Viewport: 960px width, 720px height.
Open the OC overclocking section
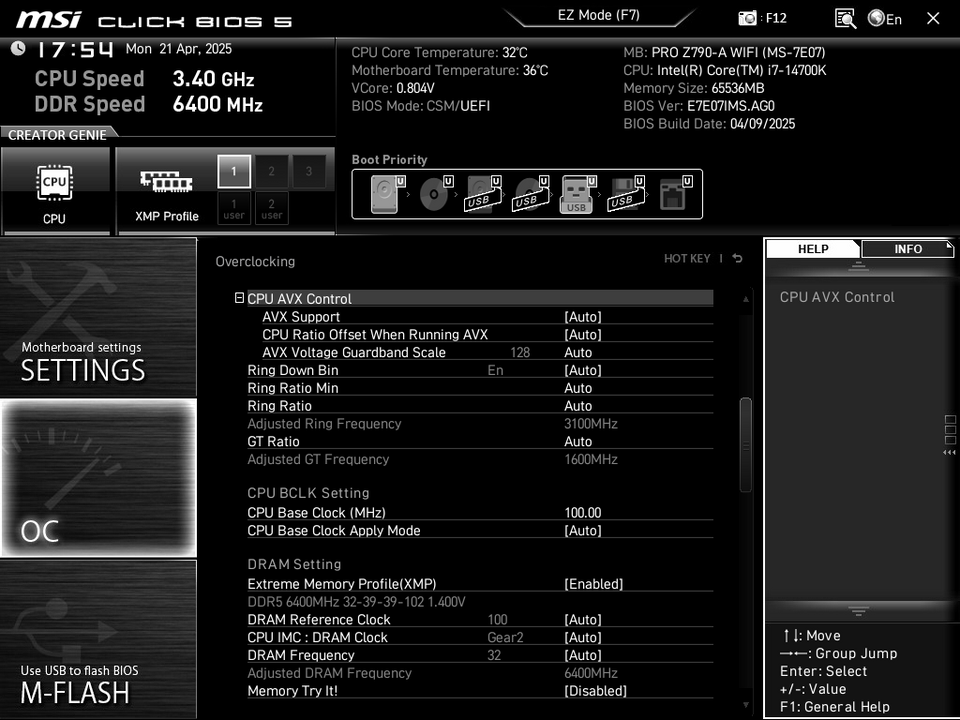point(98,478)
